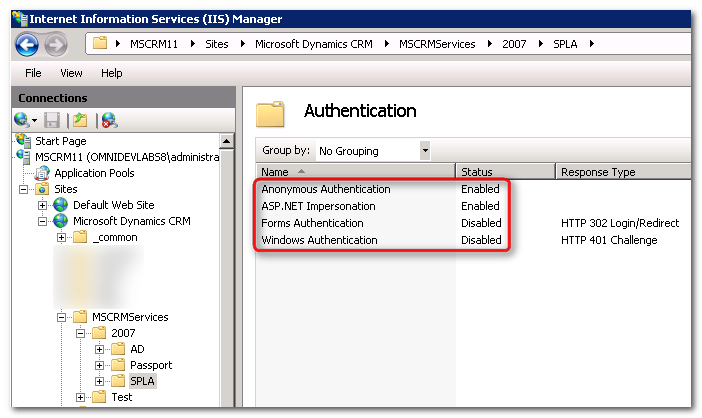
Task: Select the Anonymous Authentication row
Action: [473, 189]
